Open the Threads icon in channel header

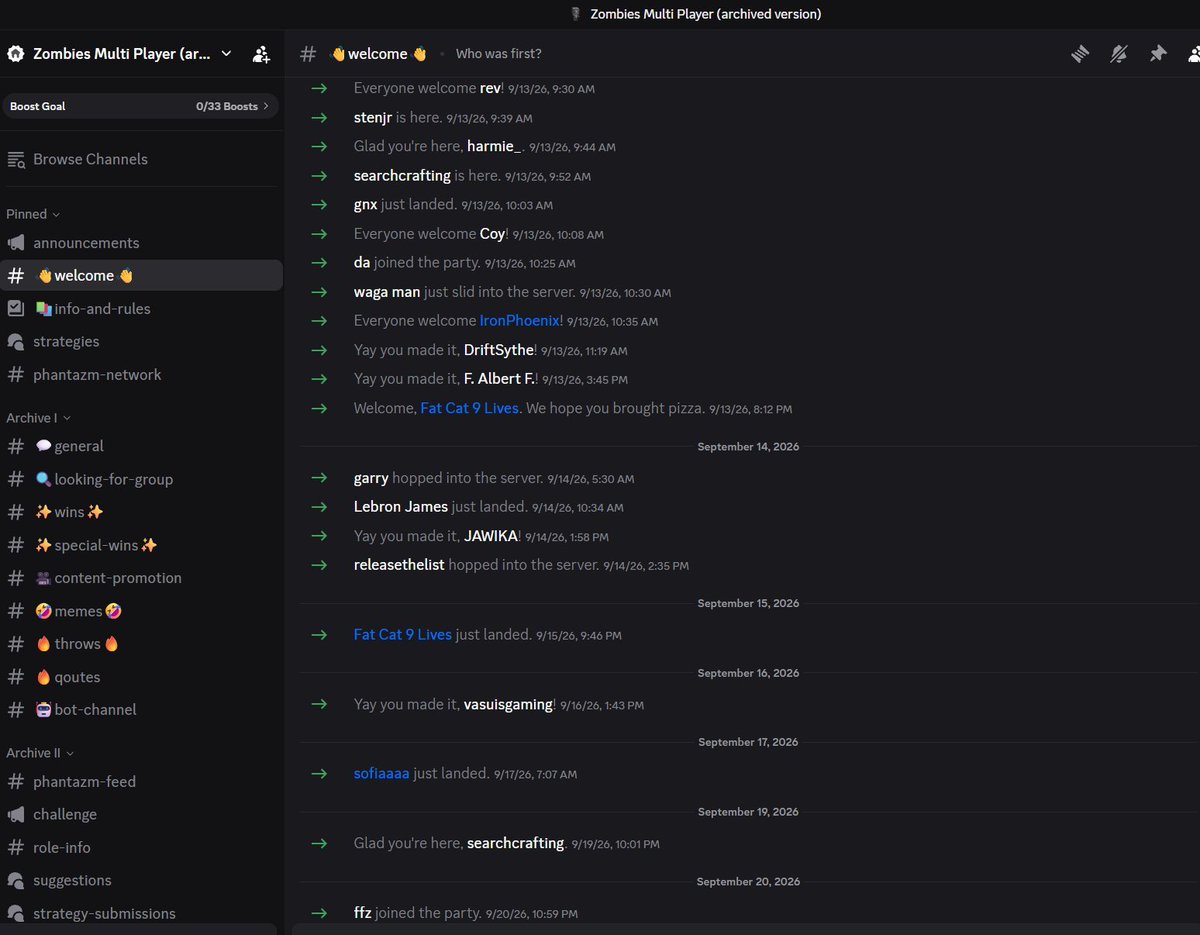point(1079,54)
